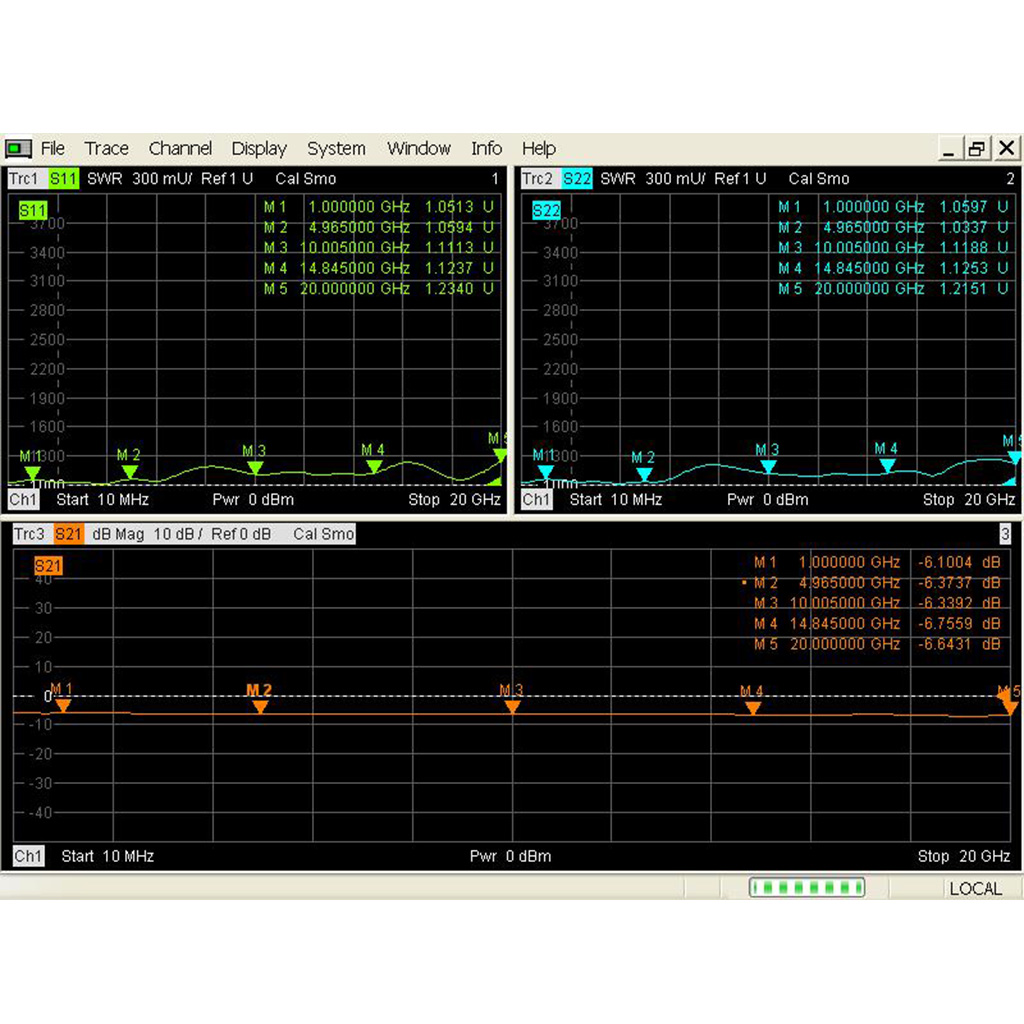Click Stop 20 GHz in S21 diagram

964,856
